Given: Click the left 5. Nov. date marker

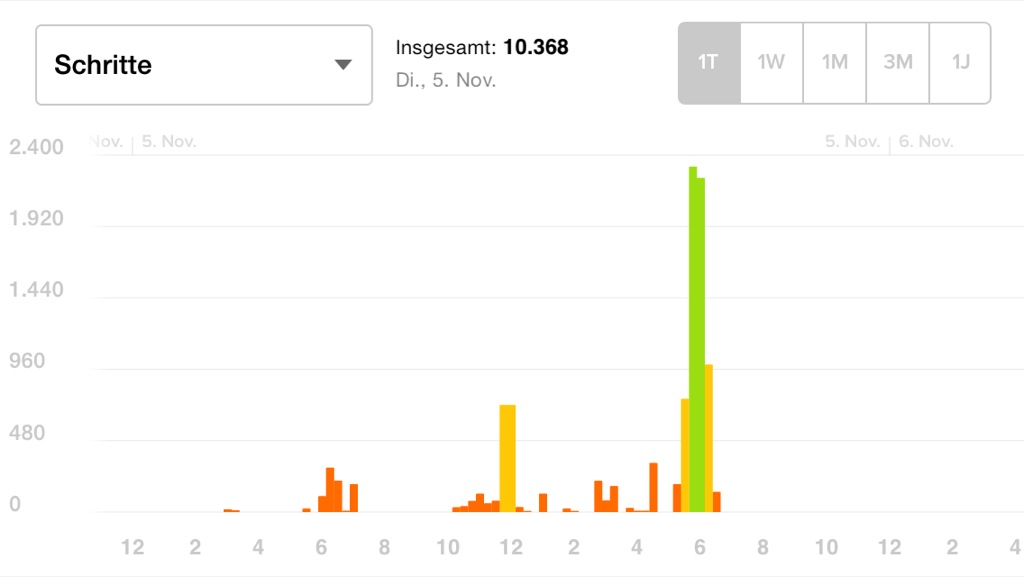Looking at the screenshot, I should coord(169,142).
